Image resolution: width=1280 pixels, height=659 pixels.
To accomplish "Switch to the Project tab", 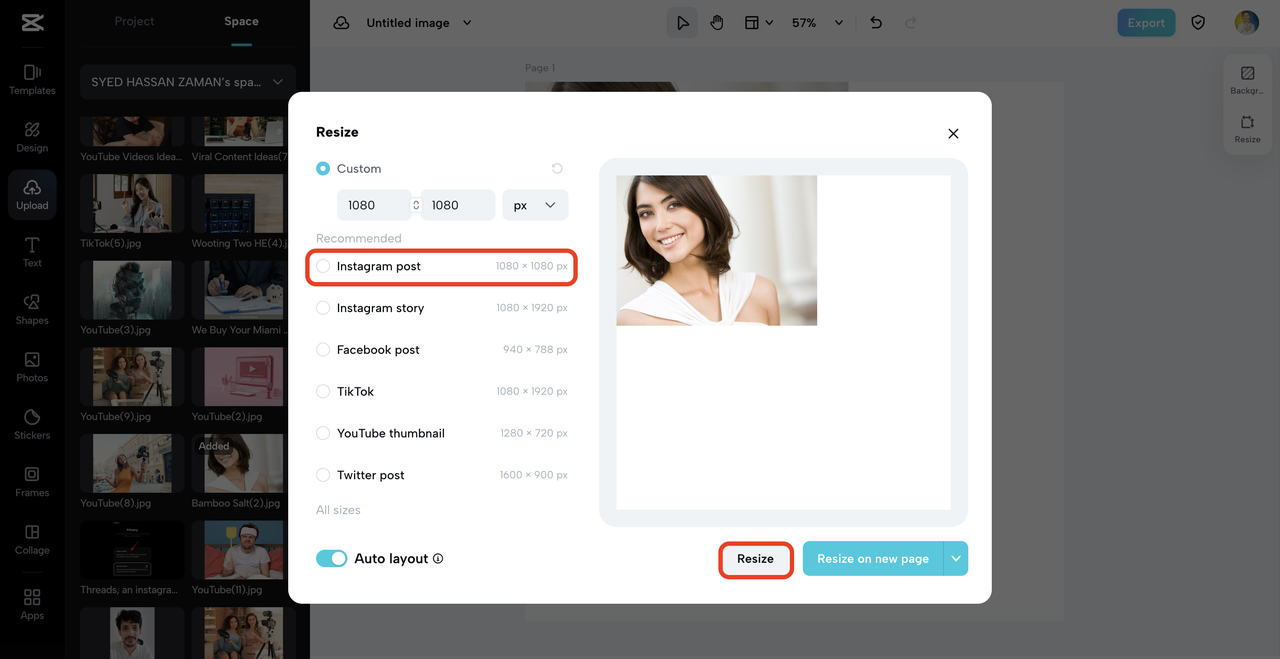I will pos(134,21).
